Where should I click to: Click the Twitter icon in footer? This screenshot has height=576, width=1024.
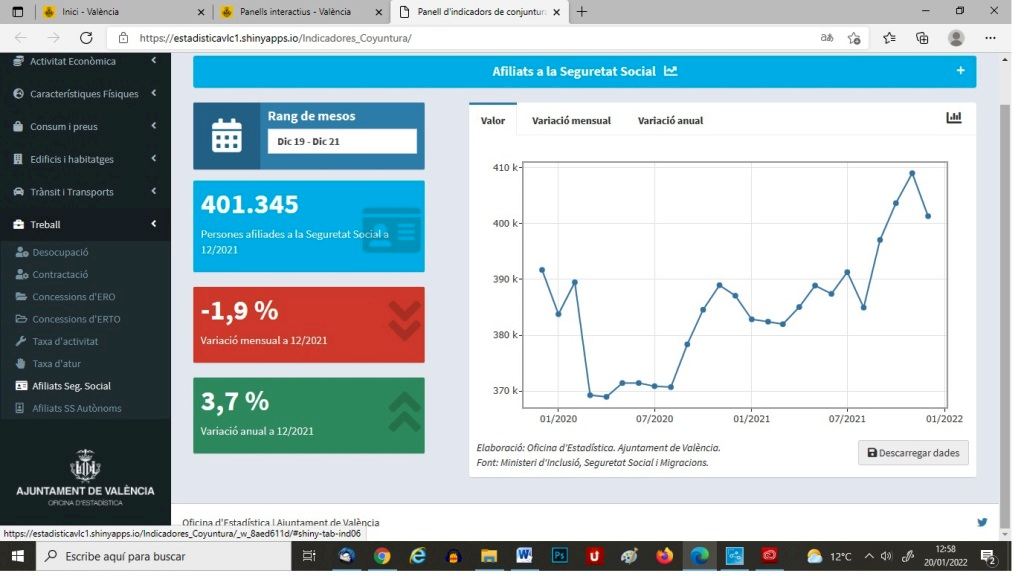(x=982, y=522)
